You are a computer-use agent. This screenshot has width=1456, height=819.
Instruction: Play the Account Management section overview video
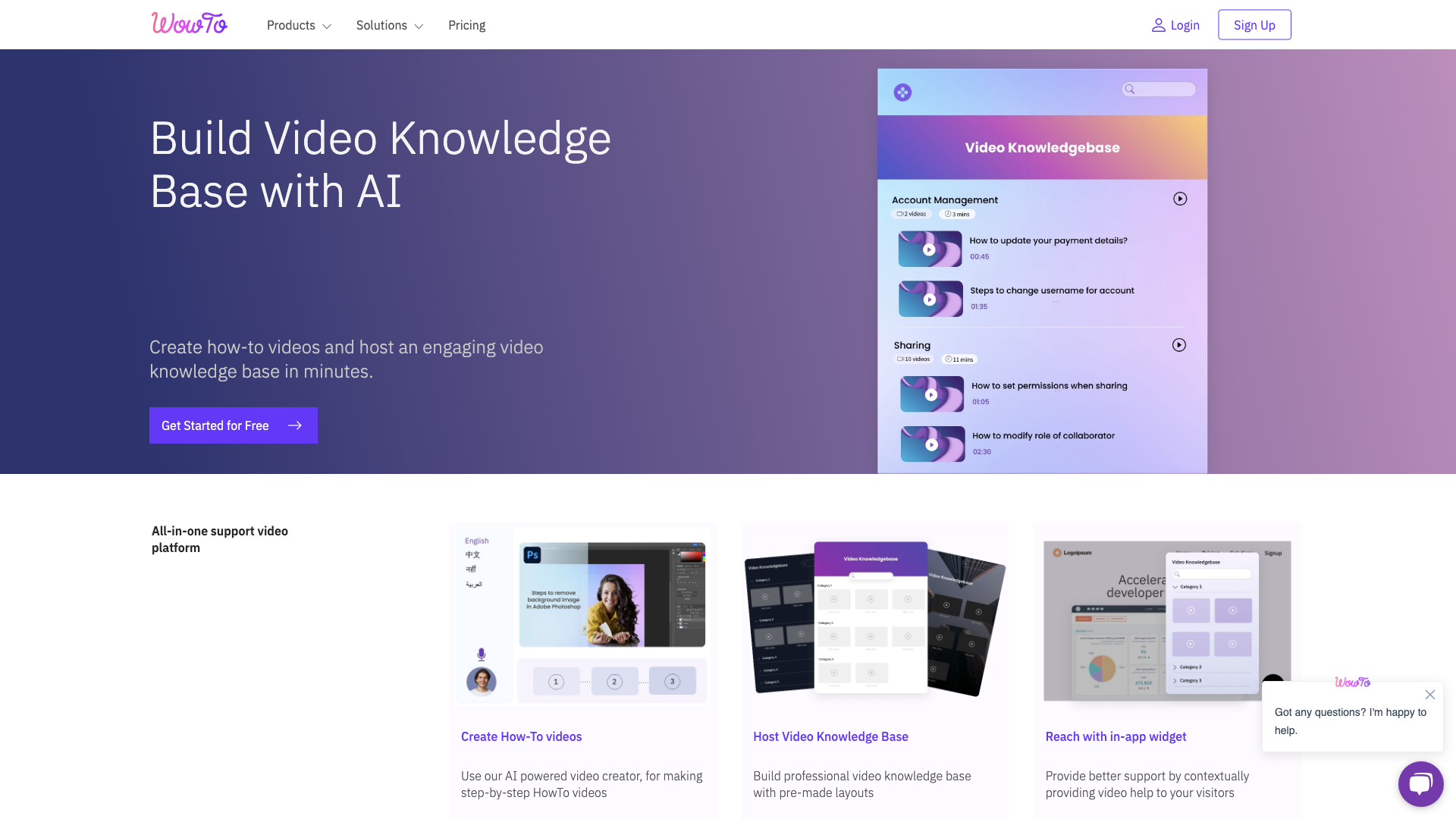[1179, 199]
